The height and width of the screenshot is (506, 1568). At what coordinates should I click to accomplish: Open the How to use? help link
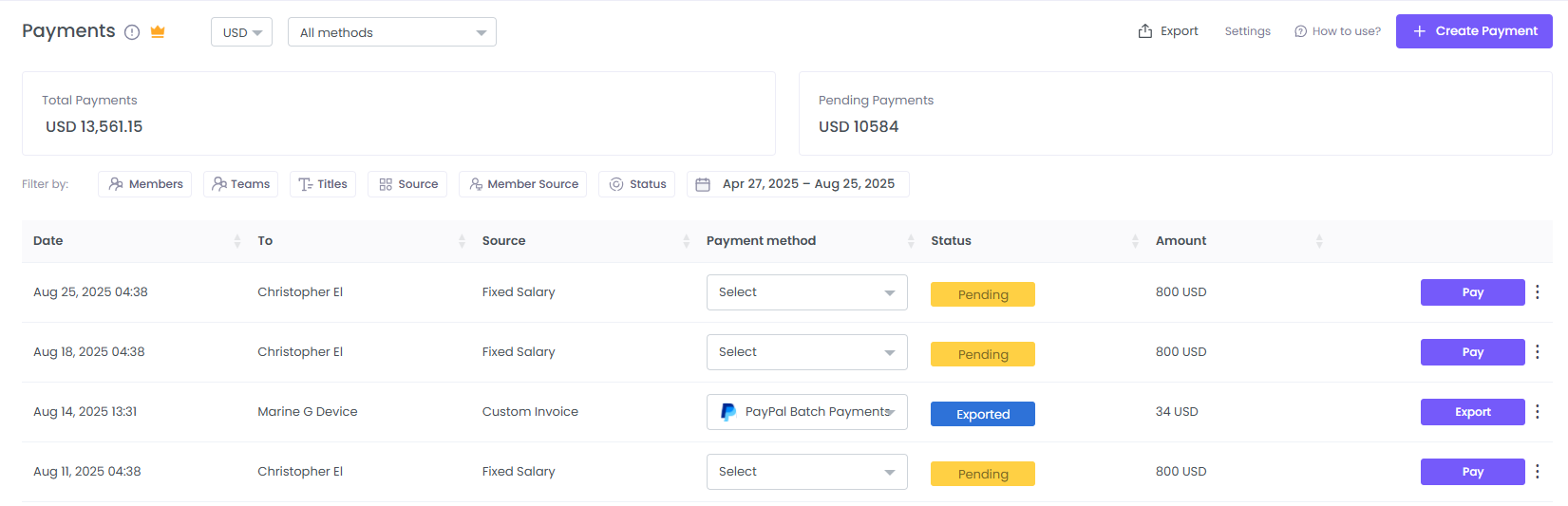(1337, 31)
